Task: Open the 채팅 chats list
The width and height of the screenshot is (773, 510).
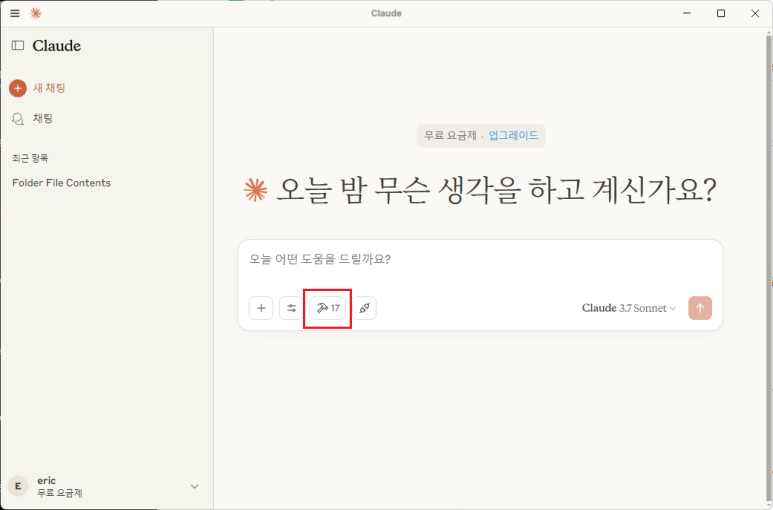Action: pos(32,118)
